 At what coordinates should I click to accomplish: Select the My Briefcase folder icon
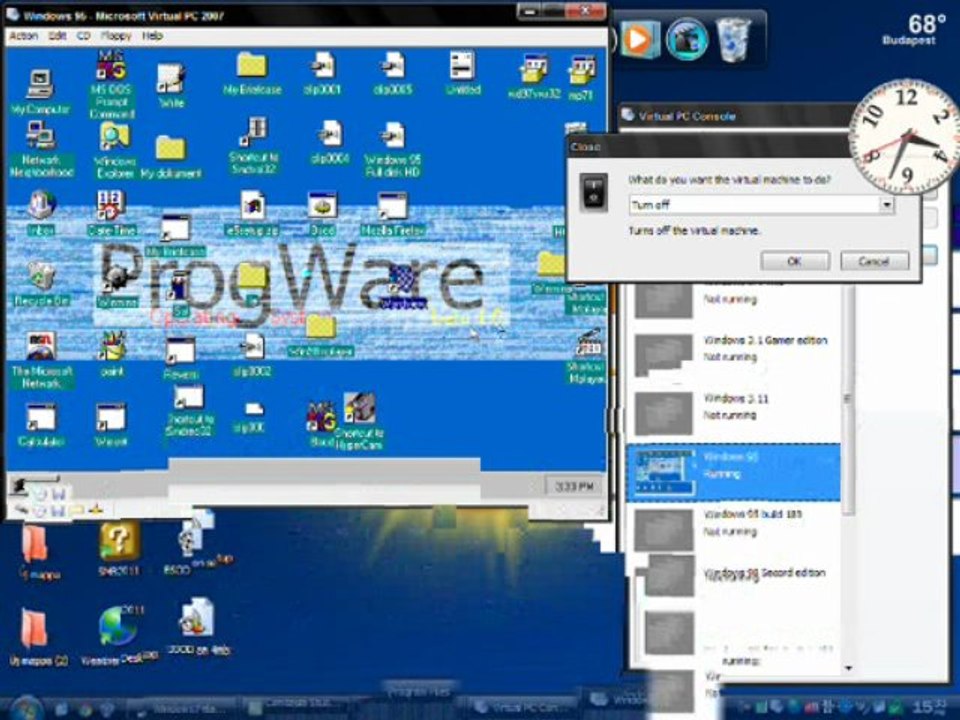click(252, 74)
